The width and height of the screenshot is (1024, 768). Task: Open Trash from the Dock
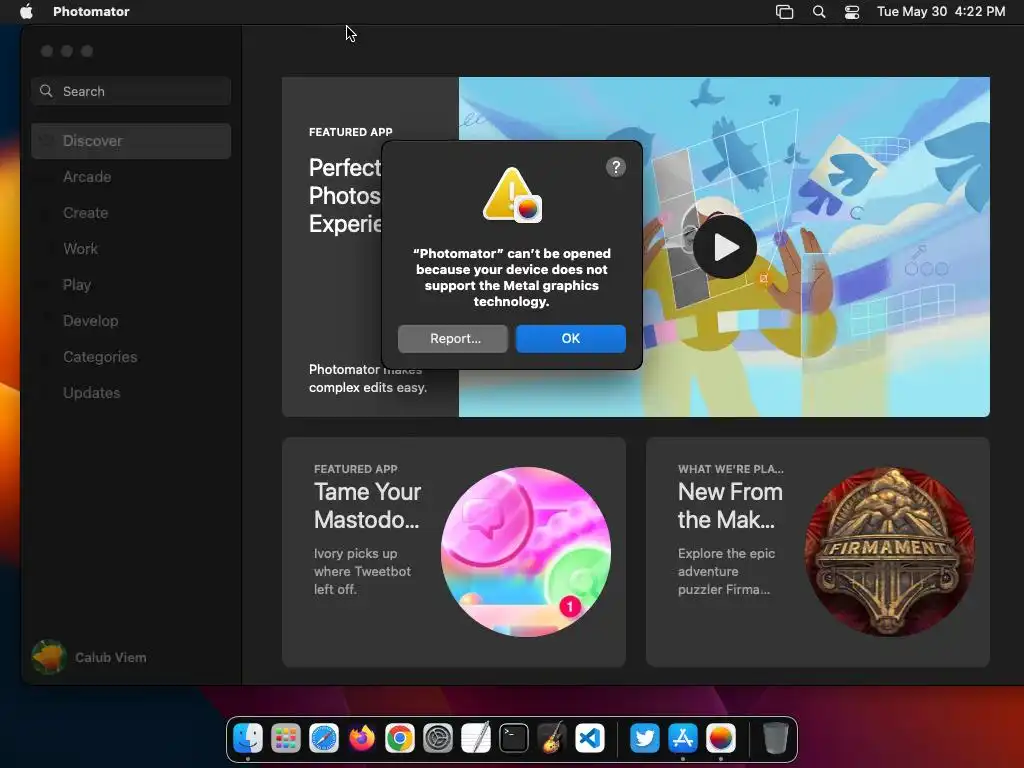click(x=775, y=739)
